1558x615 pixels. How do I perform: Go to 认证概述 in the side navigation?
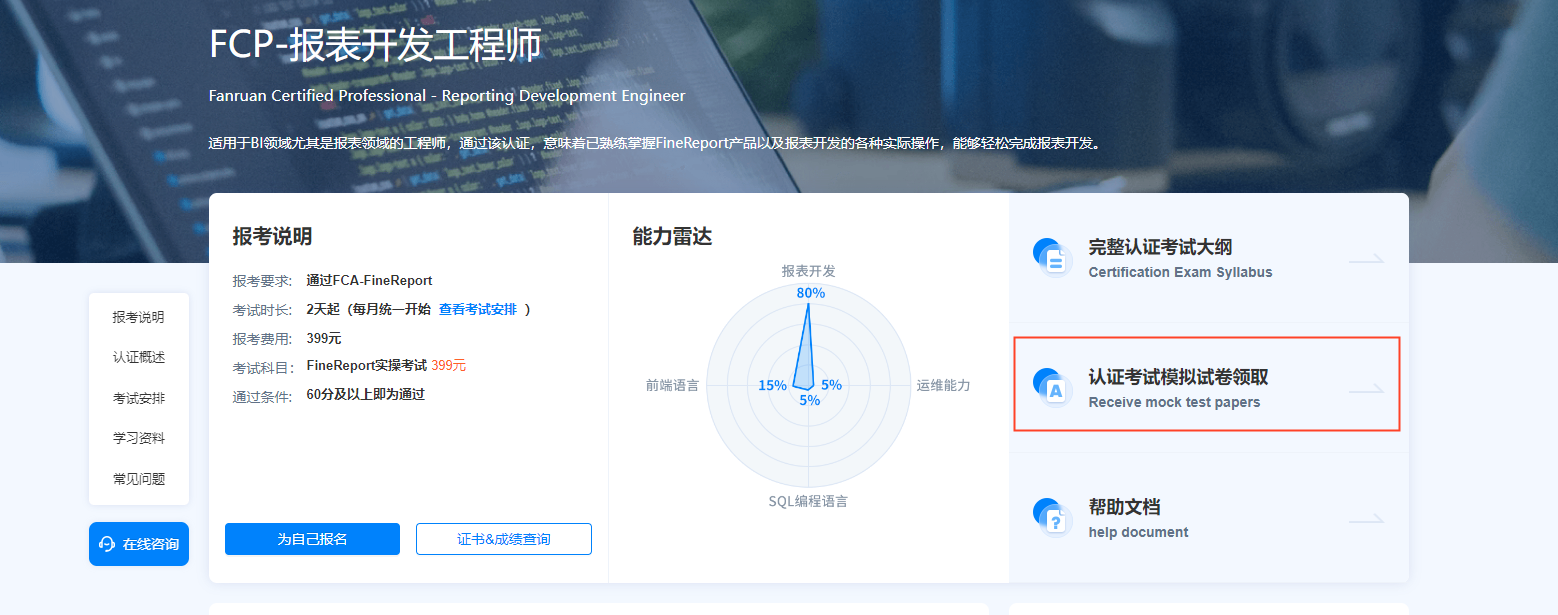coord(139,357)
